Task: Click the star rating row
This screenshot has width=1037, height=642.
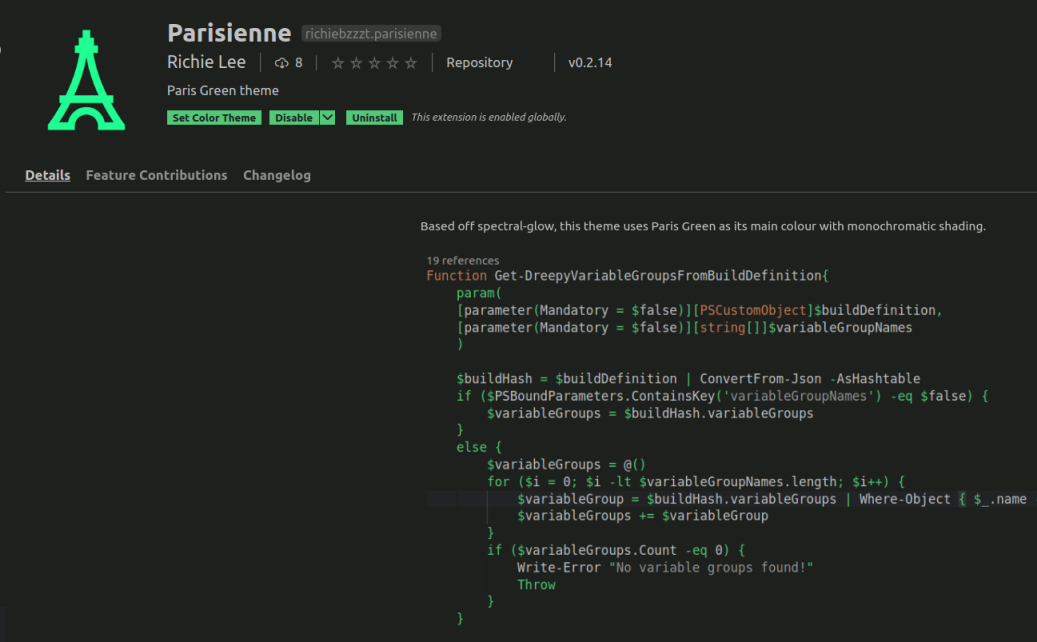Action: [374, 63]
